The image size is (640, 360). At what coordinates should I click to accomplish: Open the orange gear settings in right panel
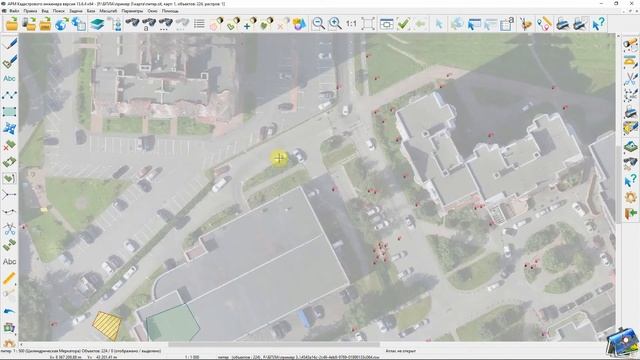[630, 197]
